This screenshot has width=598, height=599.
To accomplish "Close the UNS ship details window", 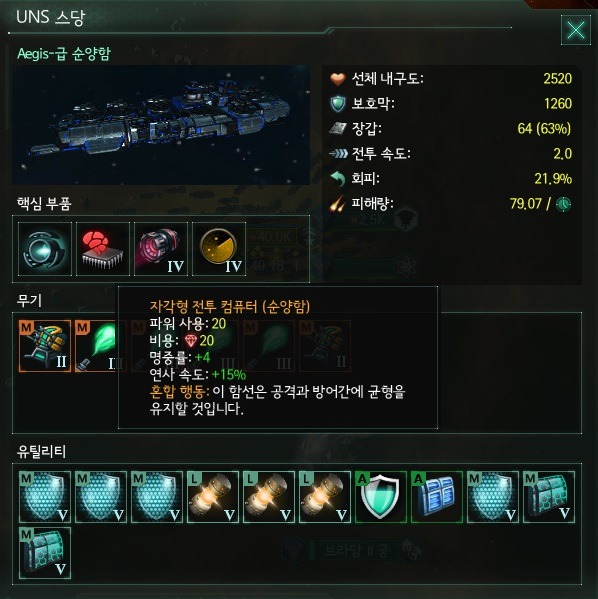I will pos(575,30).
